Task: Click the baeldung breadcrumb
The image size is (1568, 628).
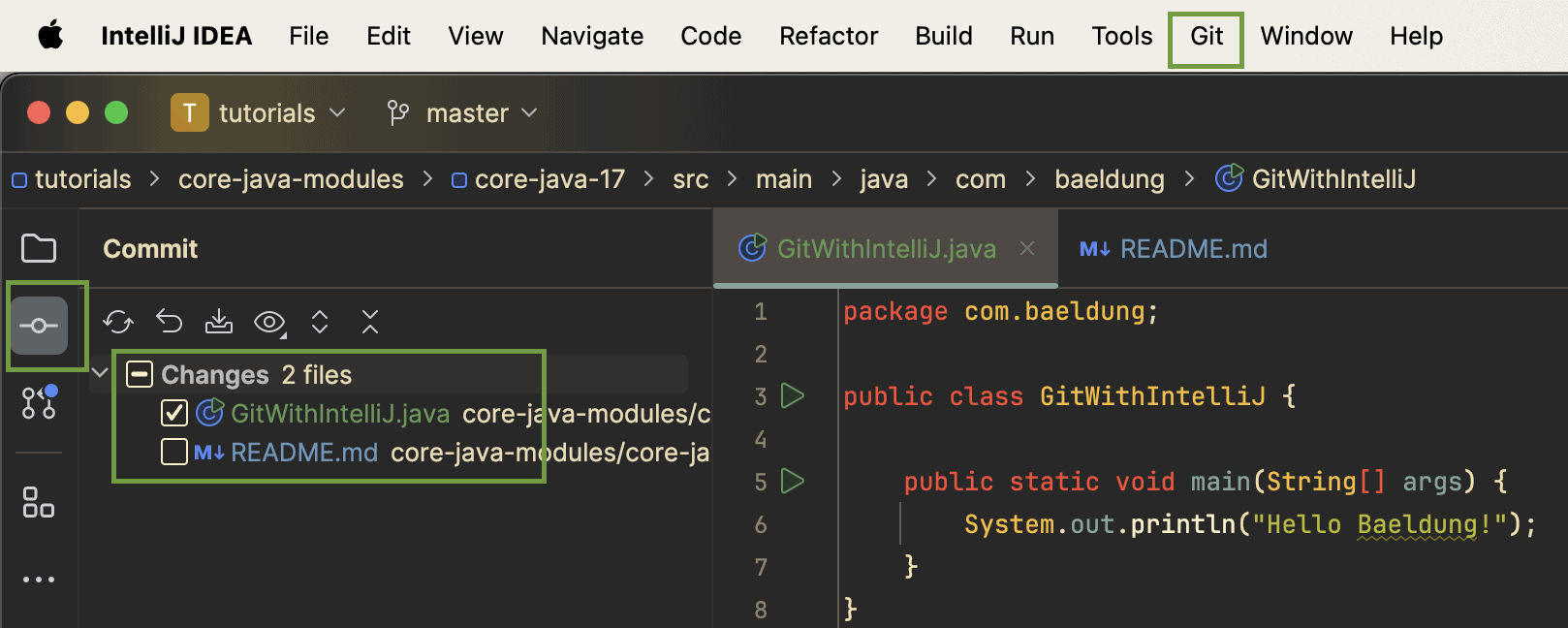Action: click(1110, 179)
